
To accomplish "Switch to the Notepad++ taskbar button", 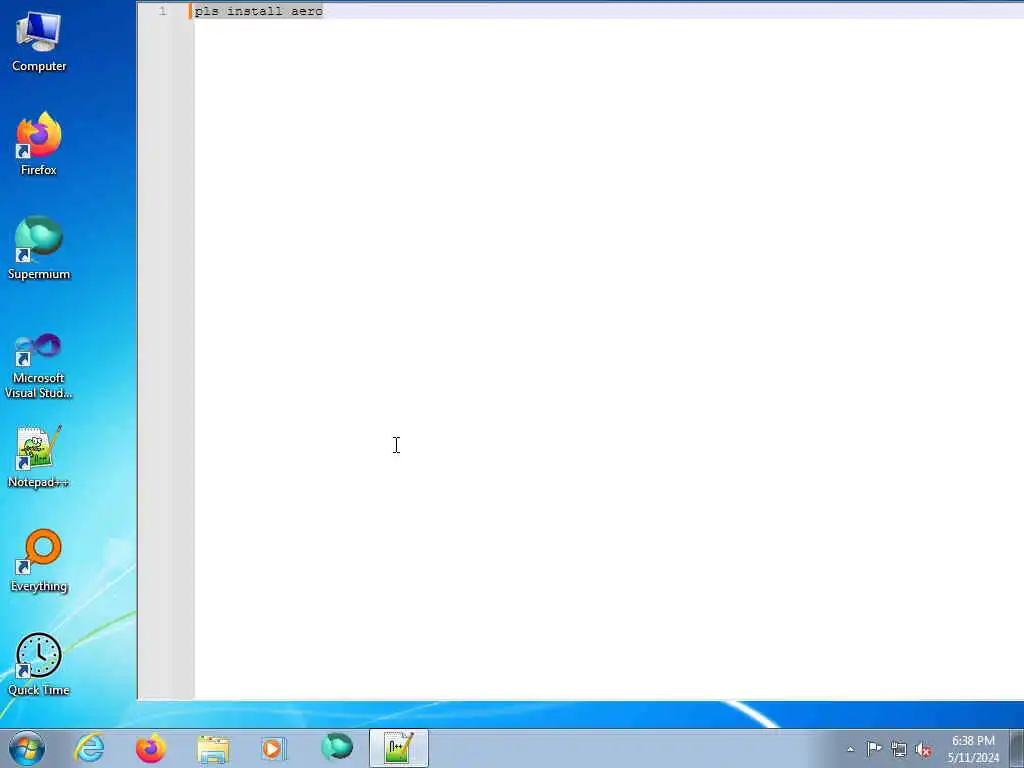I will [398, 748].
